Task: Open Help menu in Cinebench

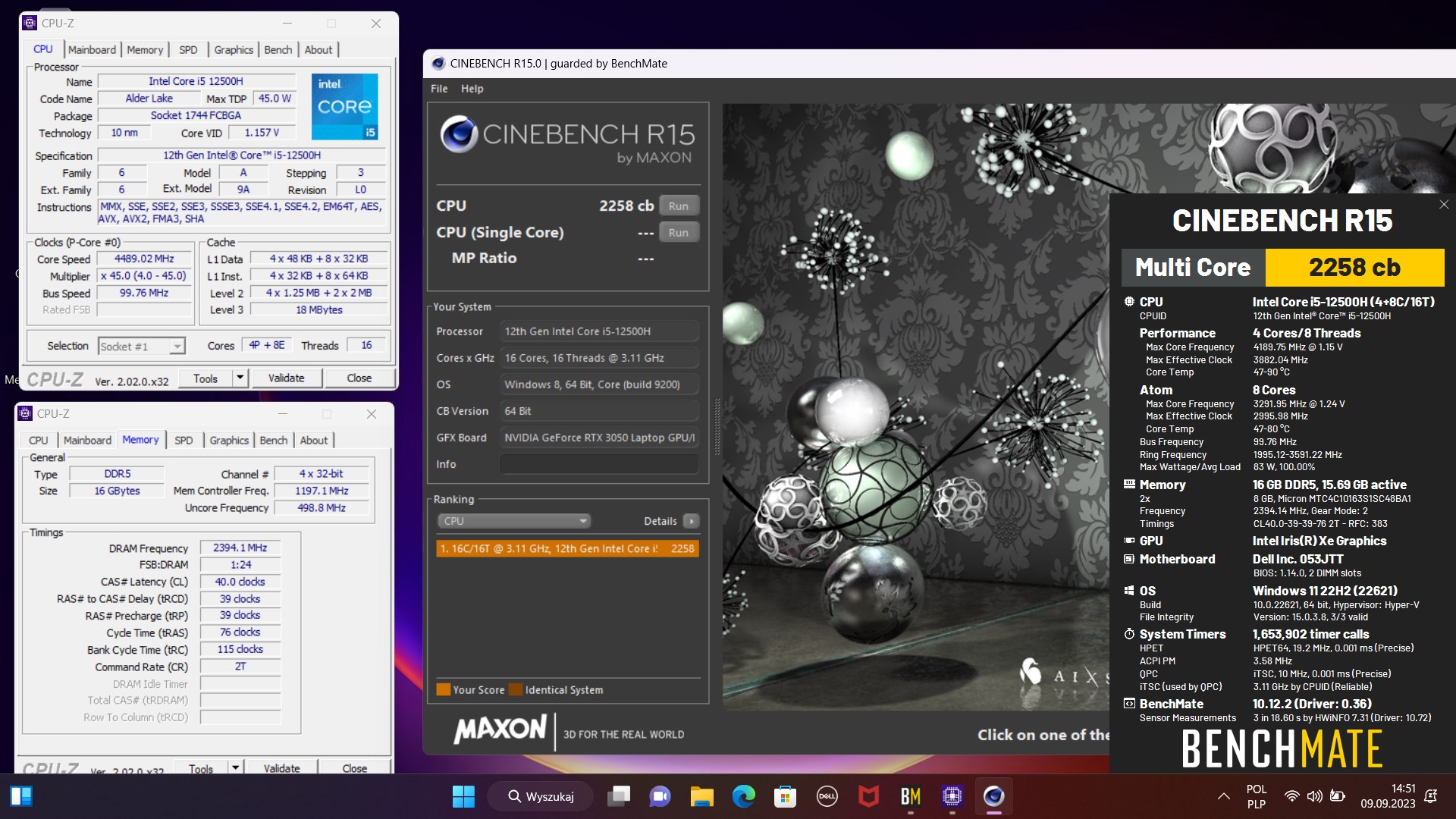Action: tap(472, 89)
